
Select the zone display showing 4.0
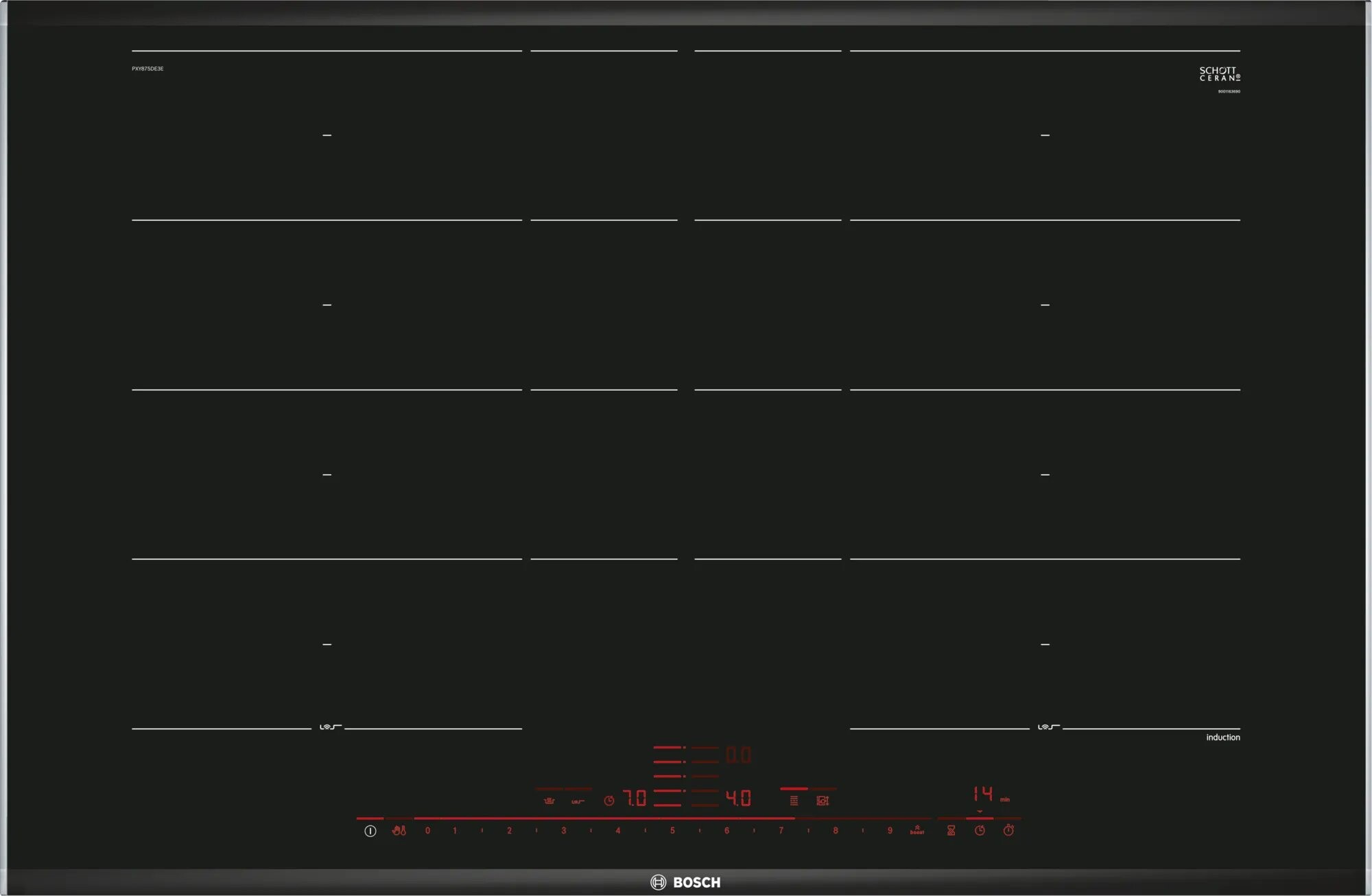tap(738, 799)
